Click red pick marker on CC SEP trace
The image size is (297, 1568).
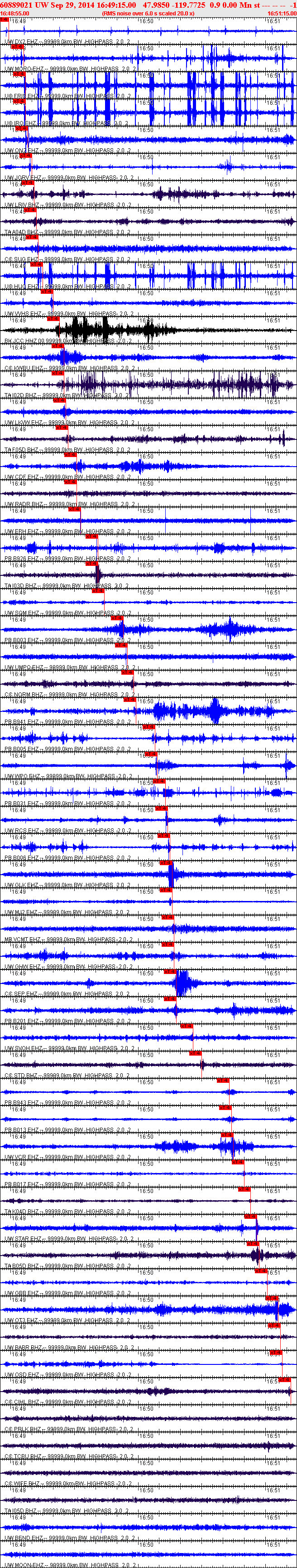coord(171,971)
